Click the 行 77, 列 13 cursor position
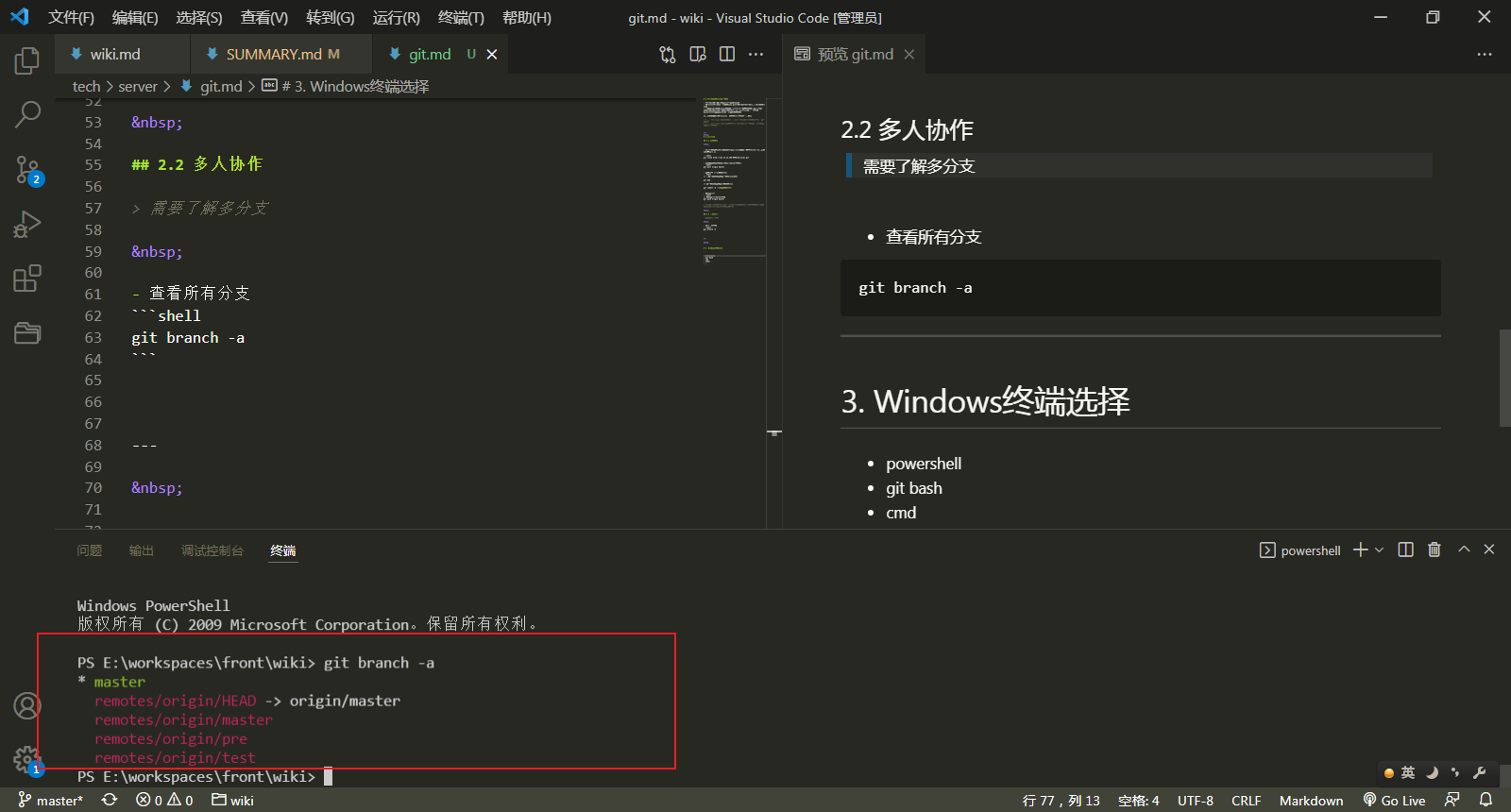This screenshot has width=1511, height=812. pos(1061,801)
